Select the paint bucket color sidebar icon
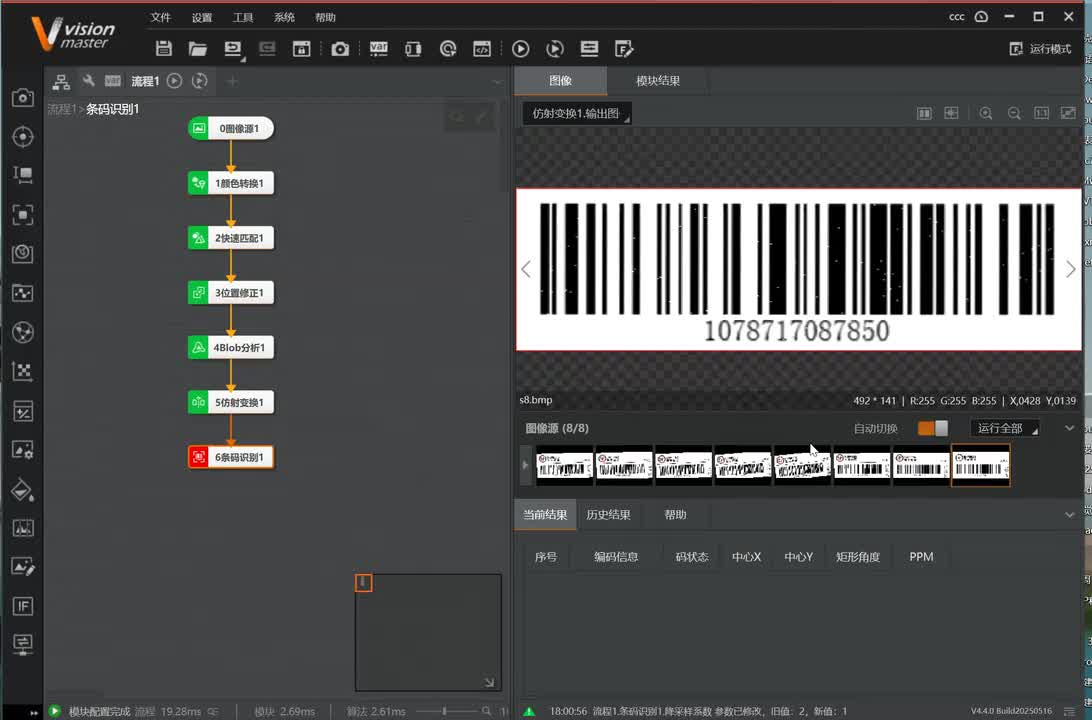The width and height of the screenshot is (1092, 720). [x=22, y=490]
